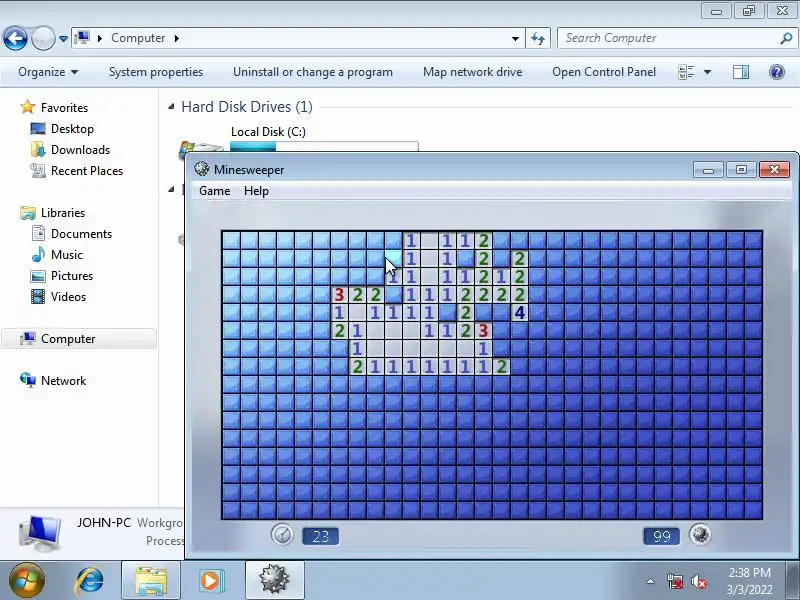The image size is (800, 600).
Task: Click the muted volume tray icon
Action: (698, 581)
